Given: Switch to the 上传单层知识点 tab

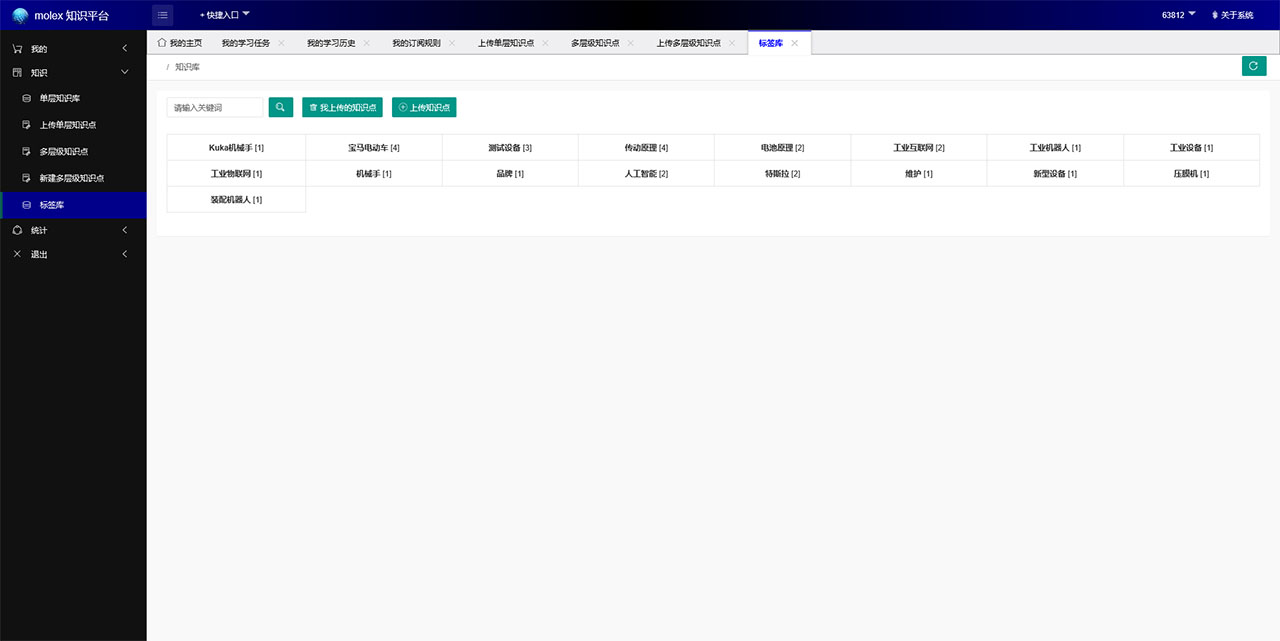Looking at the screenshot, I should click(x=505, y=43).
